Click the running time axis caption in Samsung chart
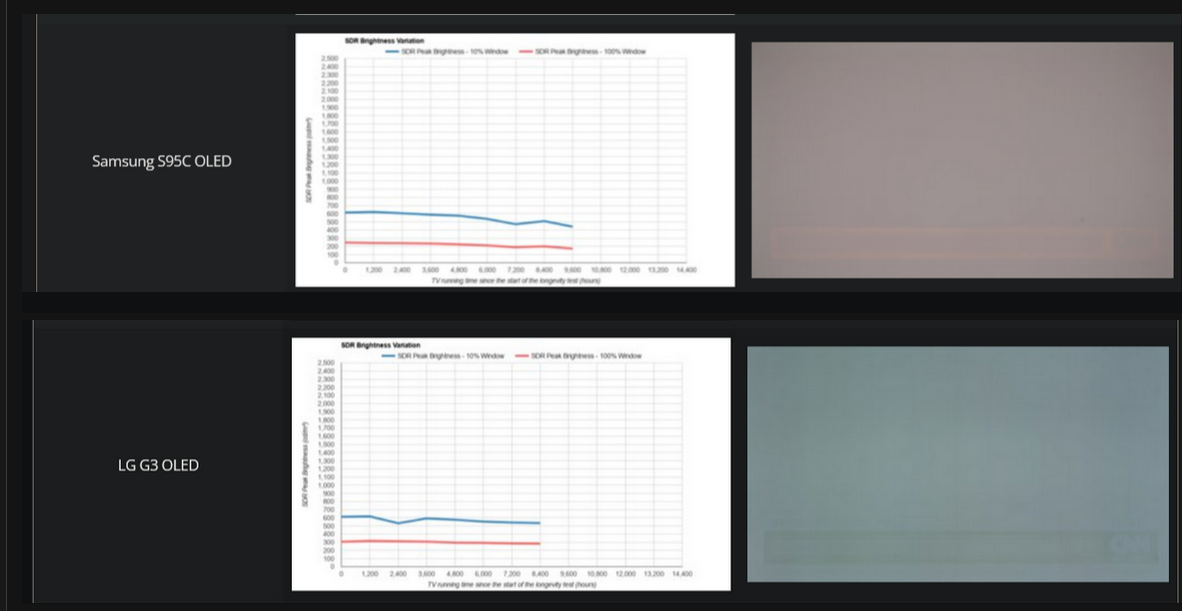This screenshot has height=611, width=1182. point(516,280)
